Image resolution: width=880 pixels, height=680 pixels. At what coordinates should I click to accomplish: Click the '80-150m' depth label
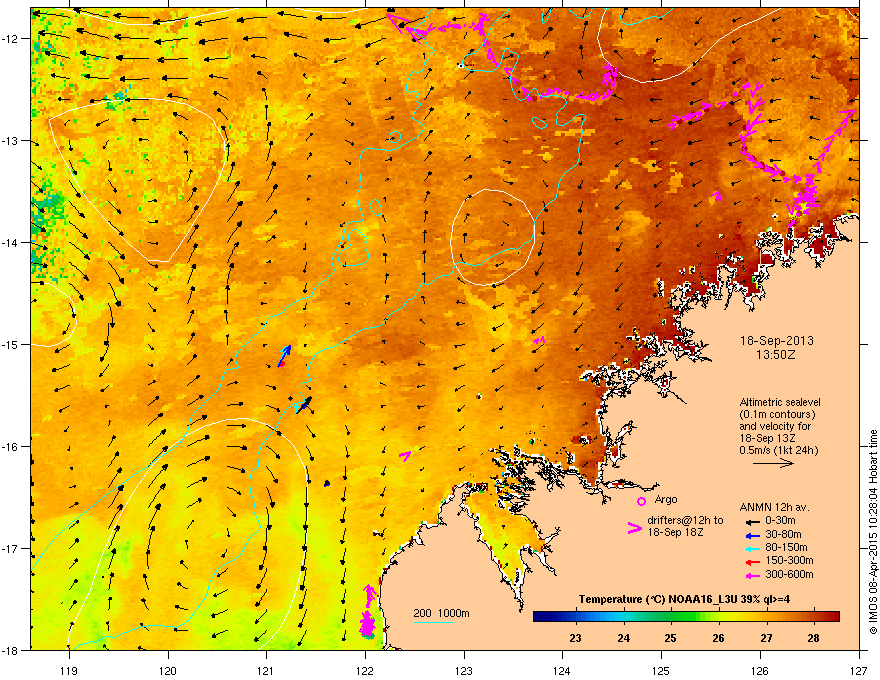pos(786,547)
